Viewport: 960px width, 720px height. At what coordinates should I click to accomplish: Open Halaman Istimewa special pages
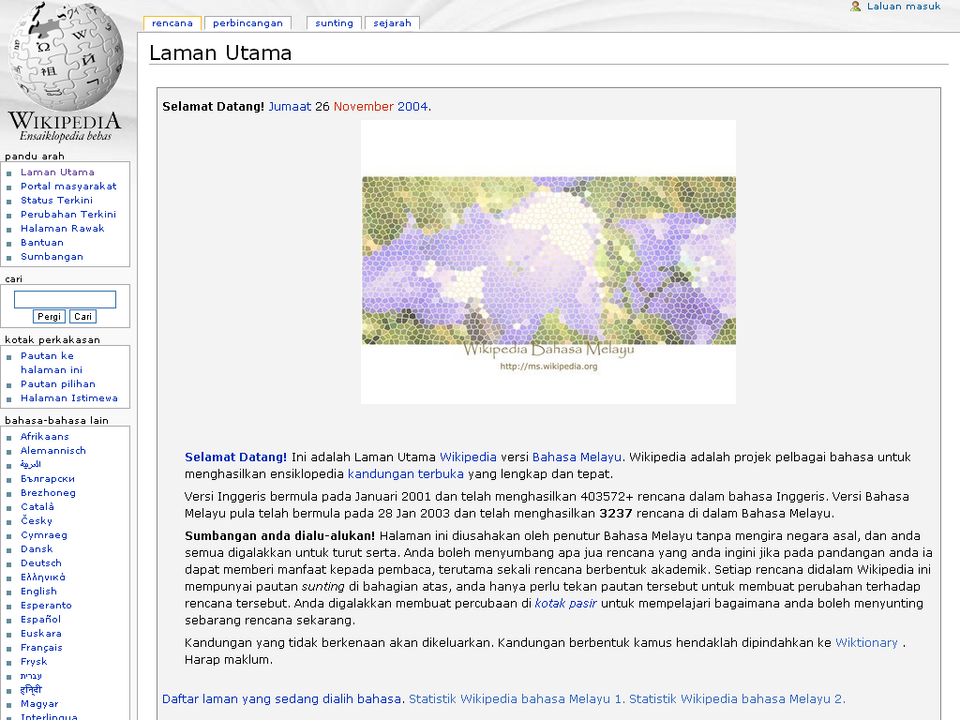[69, 398]
